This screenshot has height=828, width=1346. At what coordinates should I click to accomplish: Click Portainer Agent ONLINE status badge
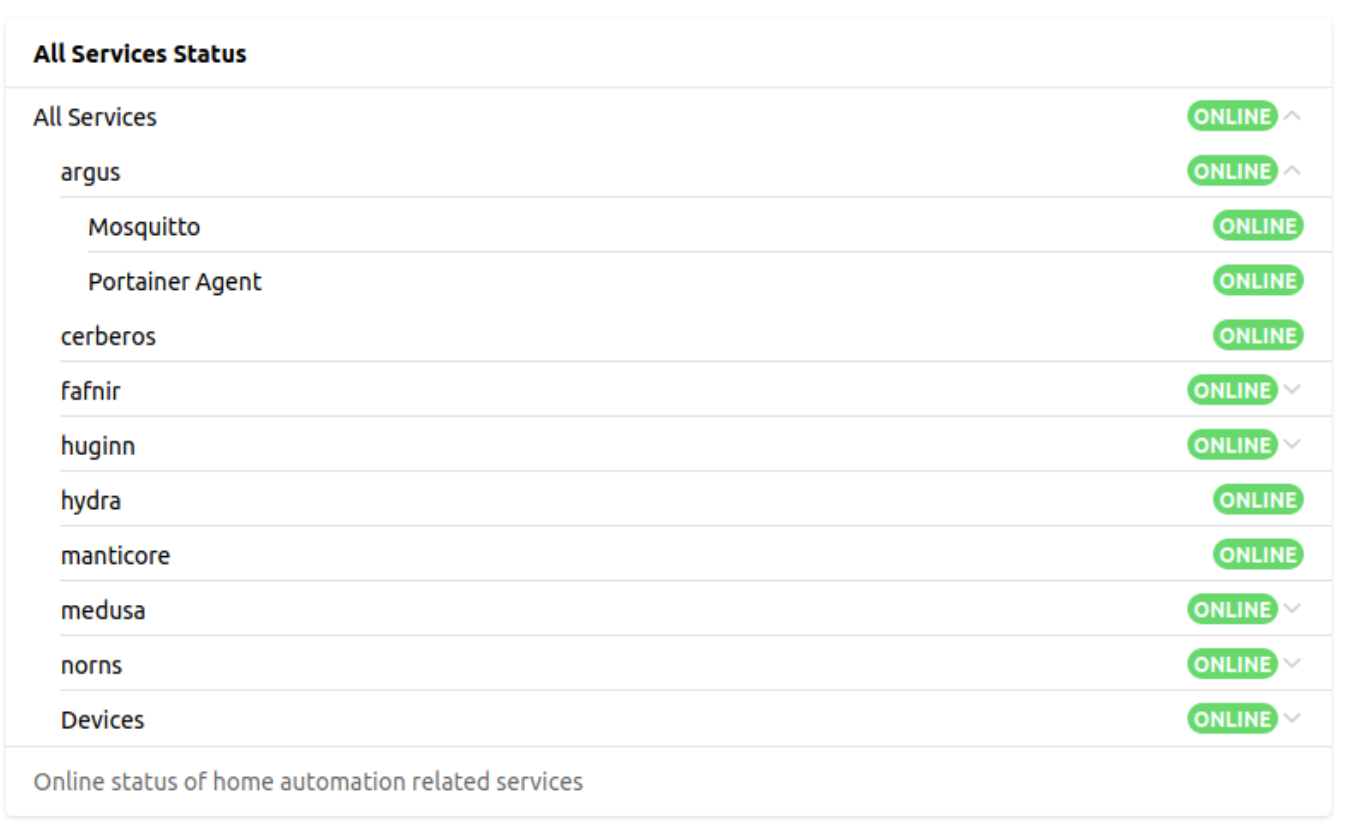1258,281
